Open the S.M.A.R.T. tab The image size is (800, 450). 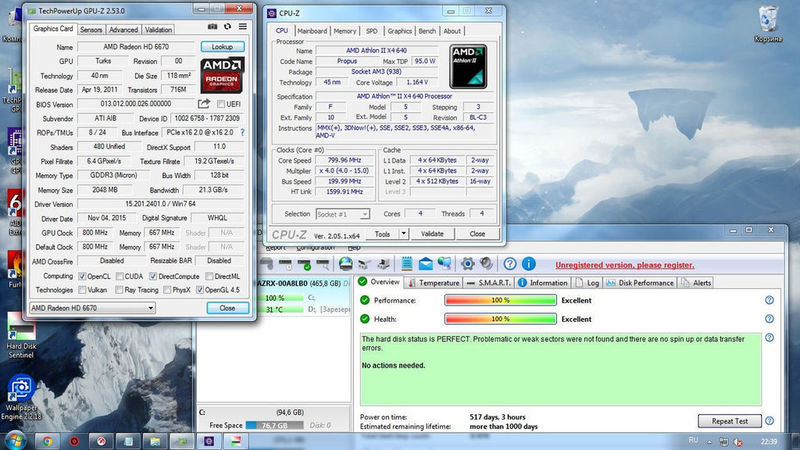coord(489,283)
